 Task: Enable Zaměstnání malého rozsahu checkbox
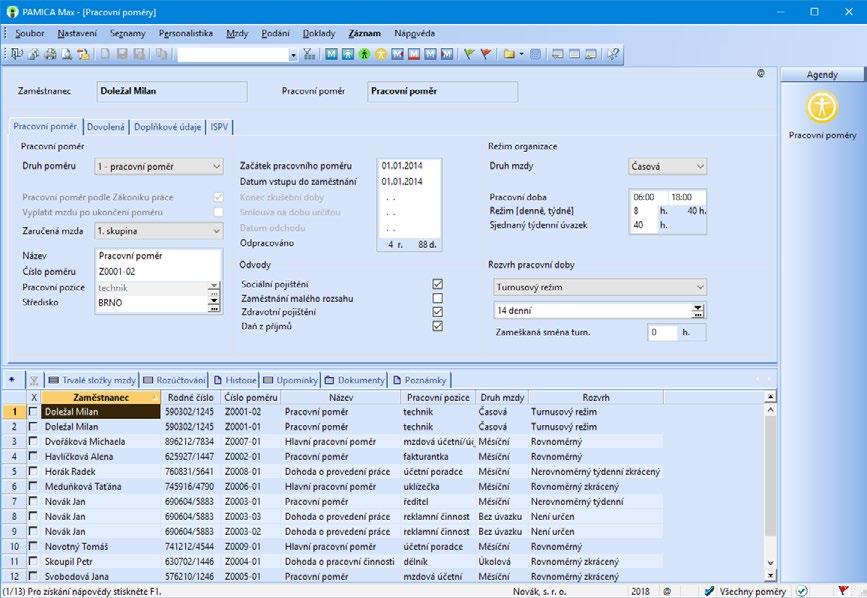(x=437, y=298)
